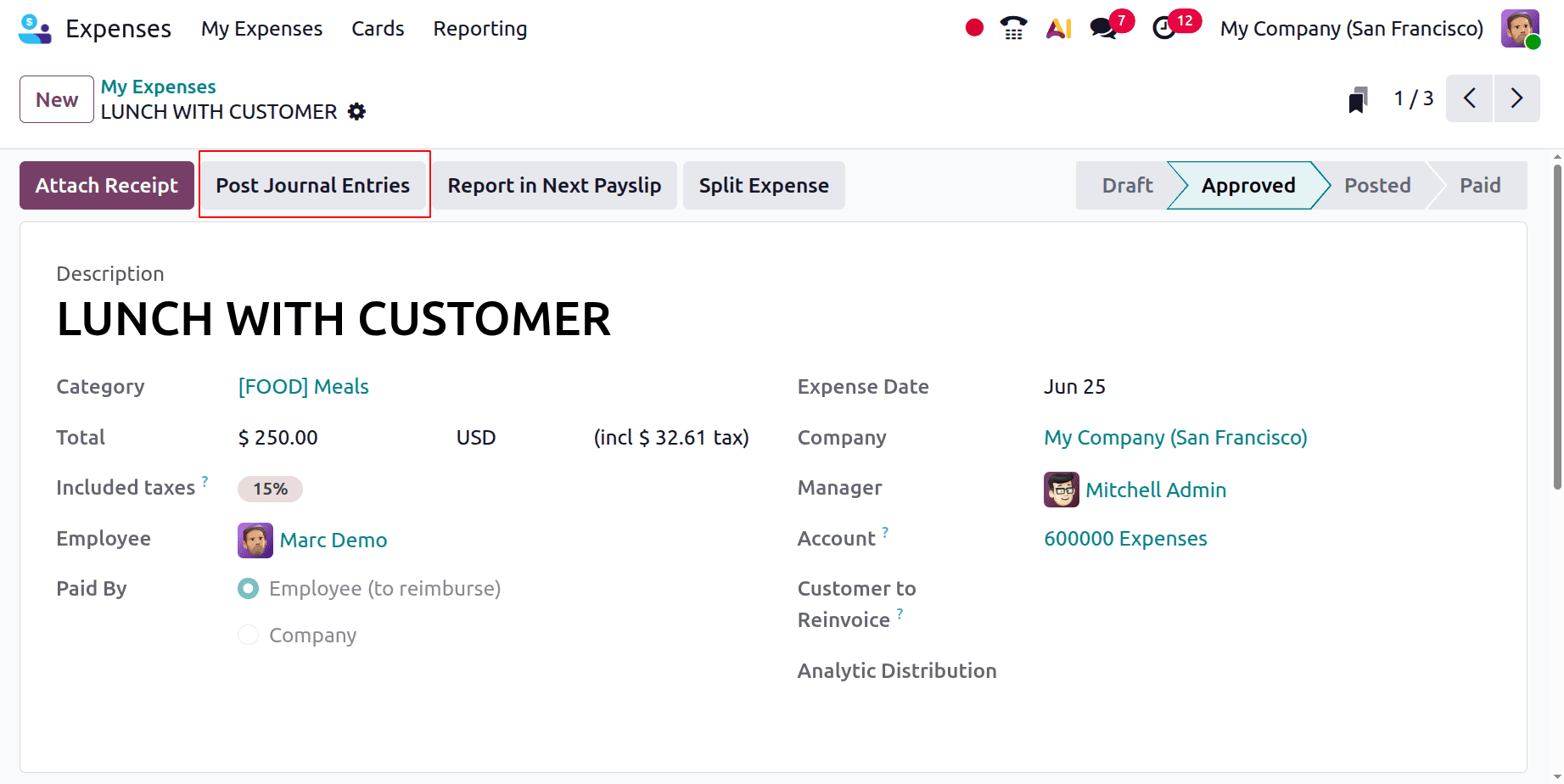Click the red recording indicator icon

tap(974, 28)
